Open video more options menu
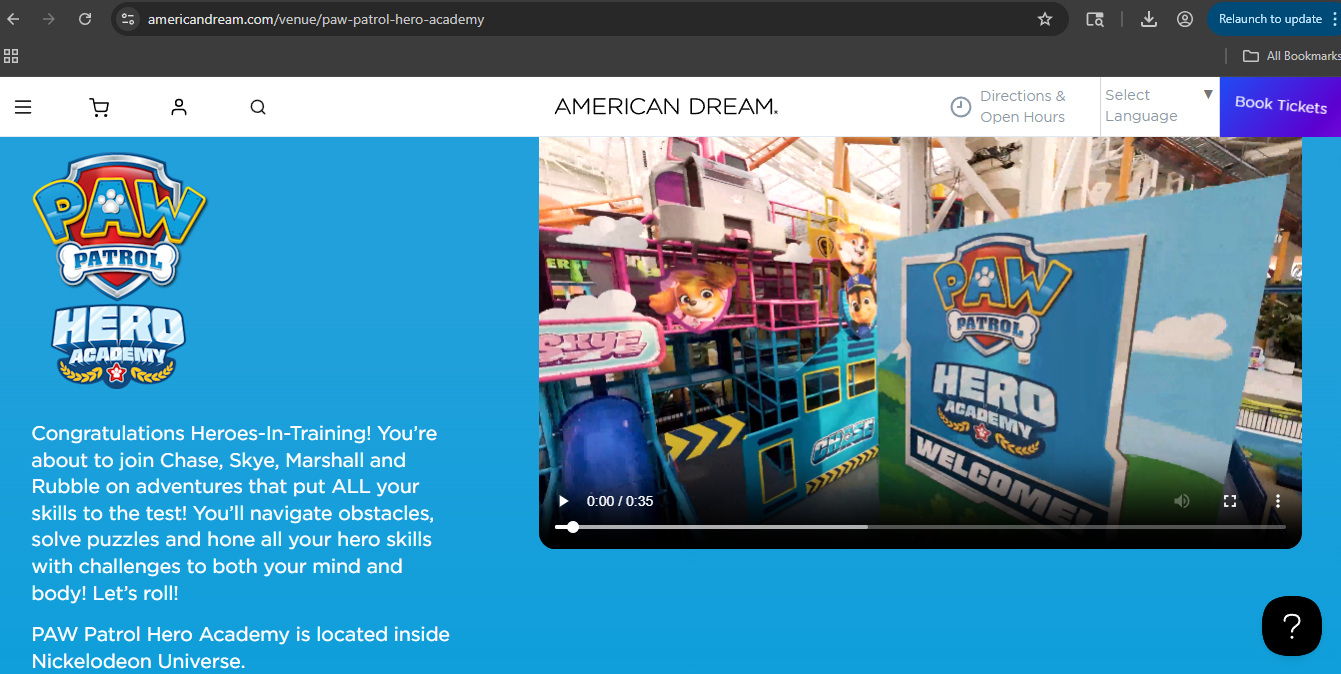Image resolution: width=1341 pixels, height=674 pixels. click(1277, 501)
